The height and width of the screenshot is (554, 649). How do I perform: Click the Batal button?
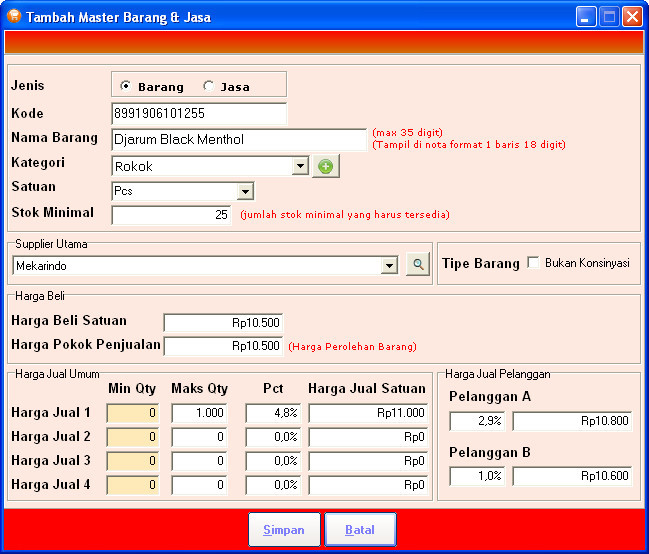pos(360,530)
